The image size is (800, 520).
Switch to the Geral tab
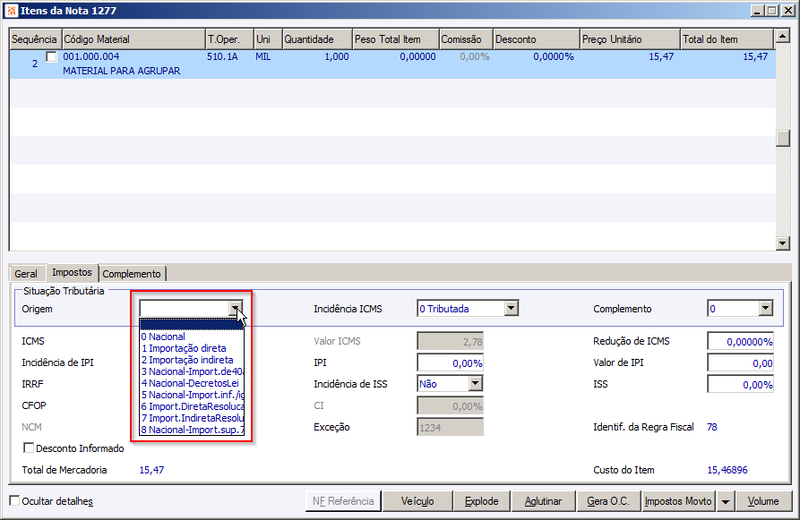pos(26,274)
